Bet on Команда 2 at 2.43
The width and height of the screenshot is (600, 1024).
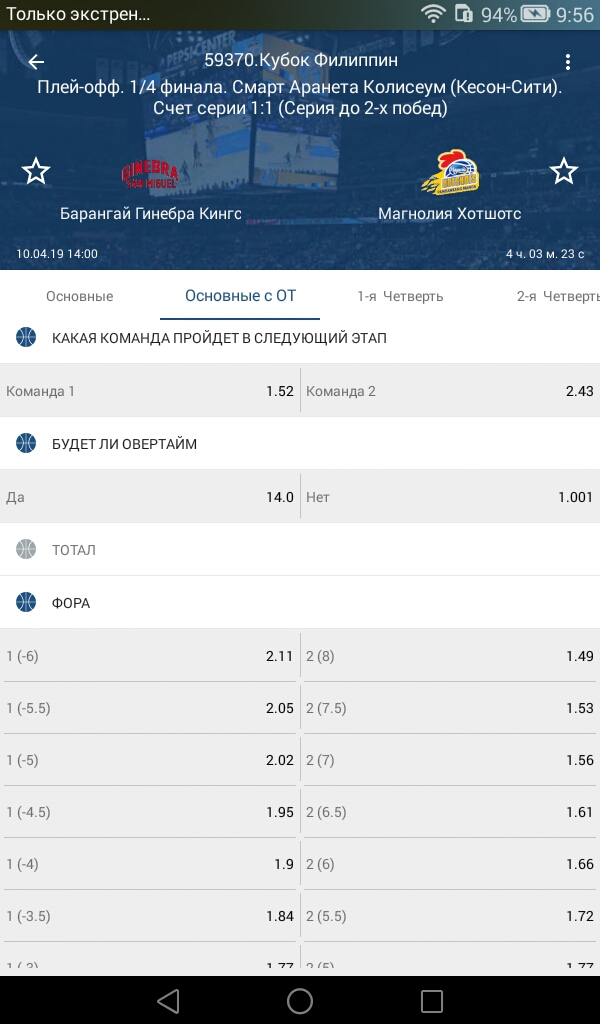(x=450, y=391)
